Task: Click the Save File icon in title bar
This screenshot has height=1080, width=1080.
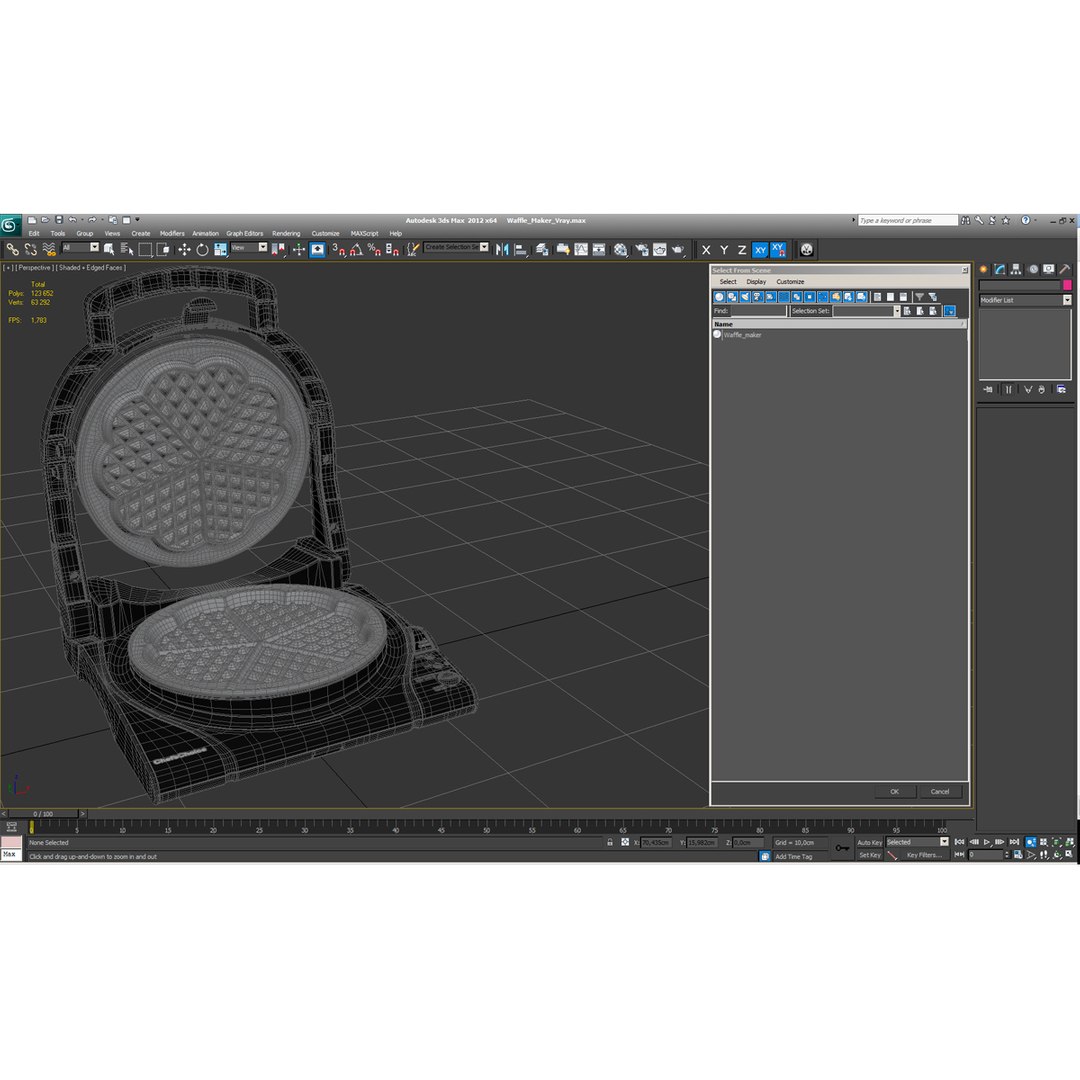Action: 59,220
